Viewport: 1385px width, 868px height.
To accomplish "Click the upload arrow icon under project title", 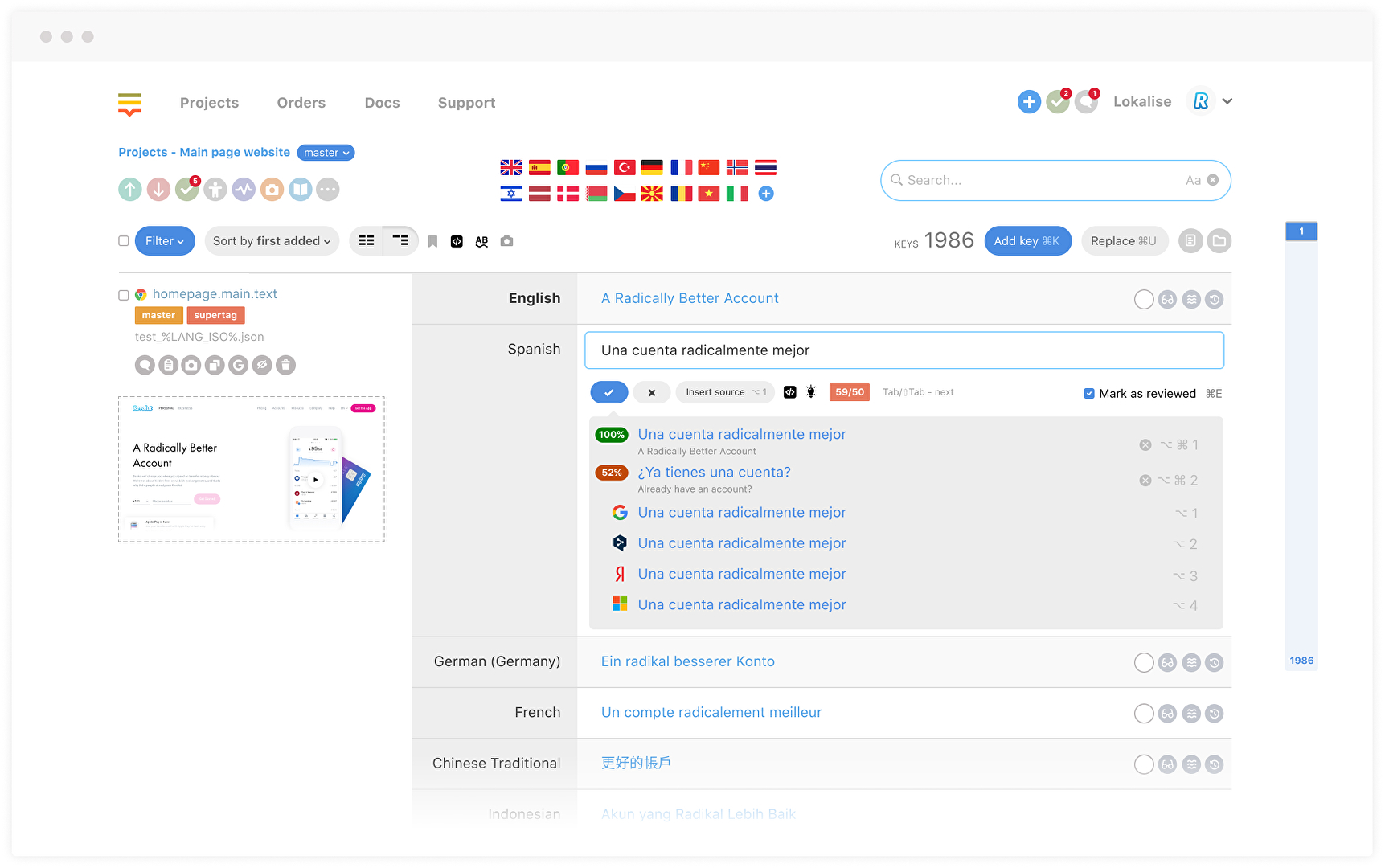I will point(130,190).
